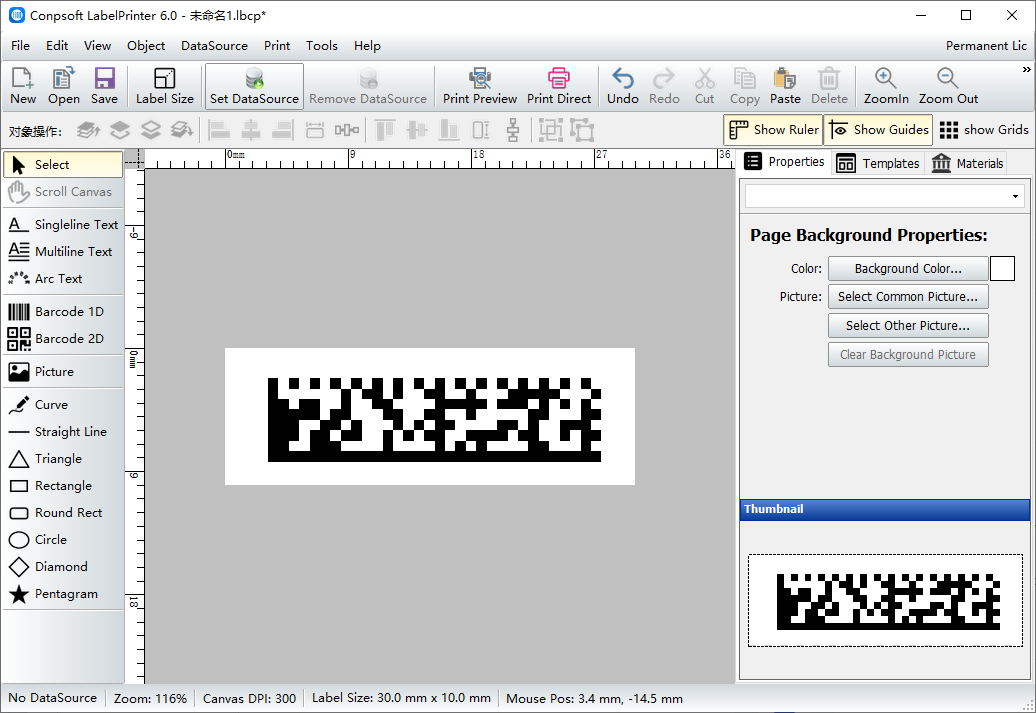Open a label file with Open icon
This screenshot has width=1036, height=713.
tap(63, 86)
